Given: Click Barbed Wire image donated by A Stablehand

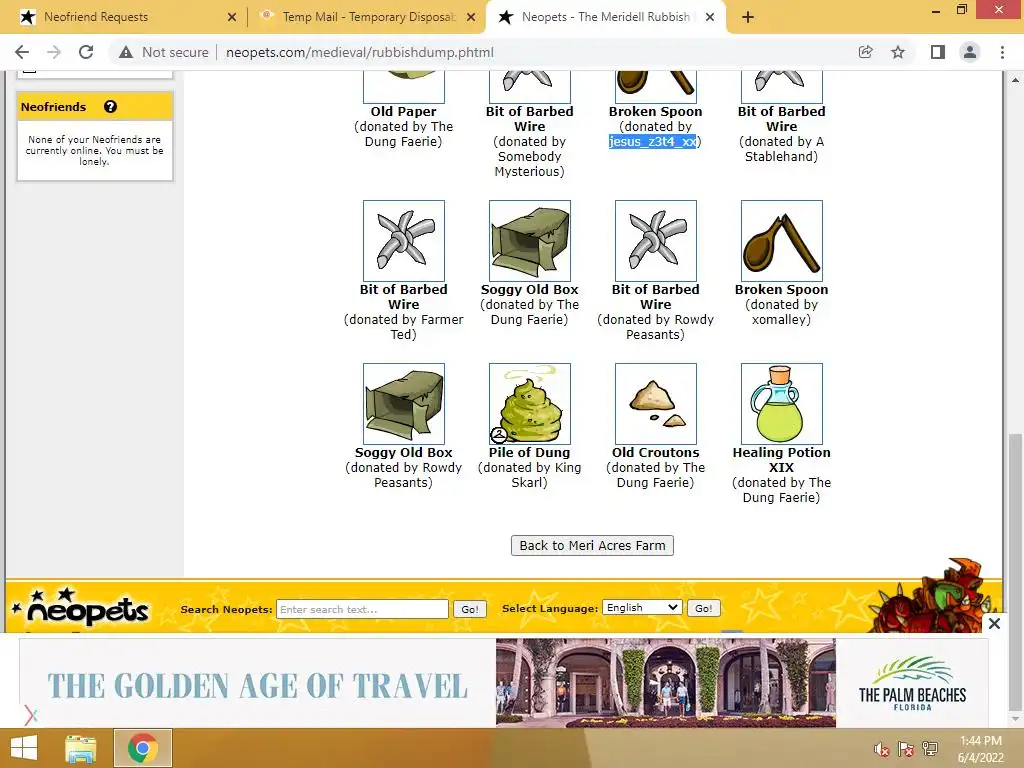Looking at the screenshot, I should [782, 87].
